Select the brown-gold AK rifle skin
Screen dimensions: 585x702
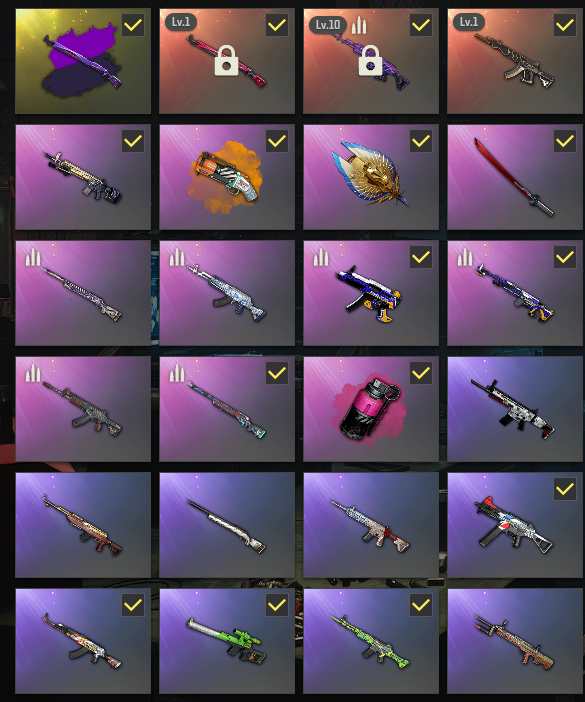[x=83, y=525]
